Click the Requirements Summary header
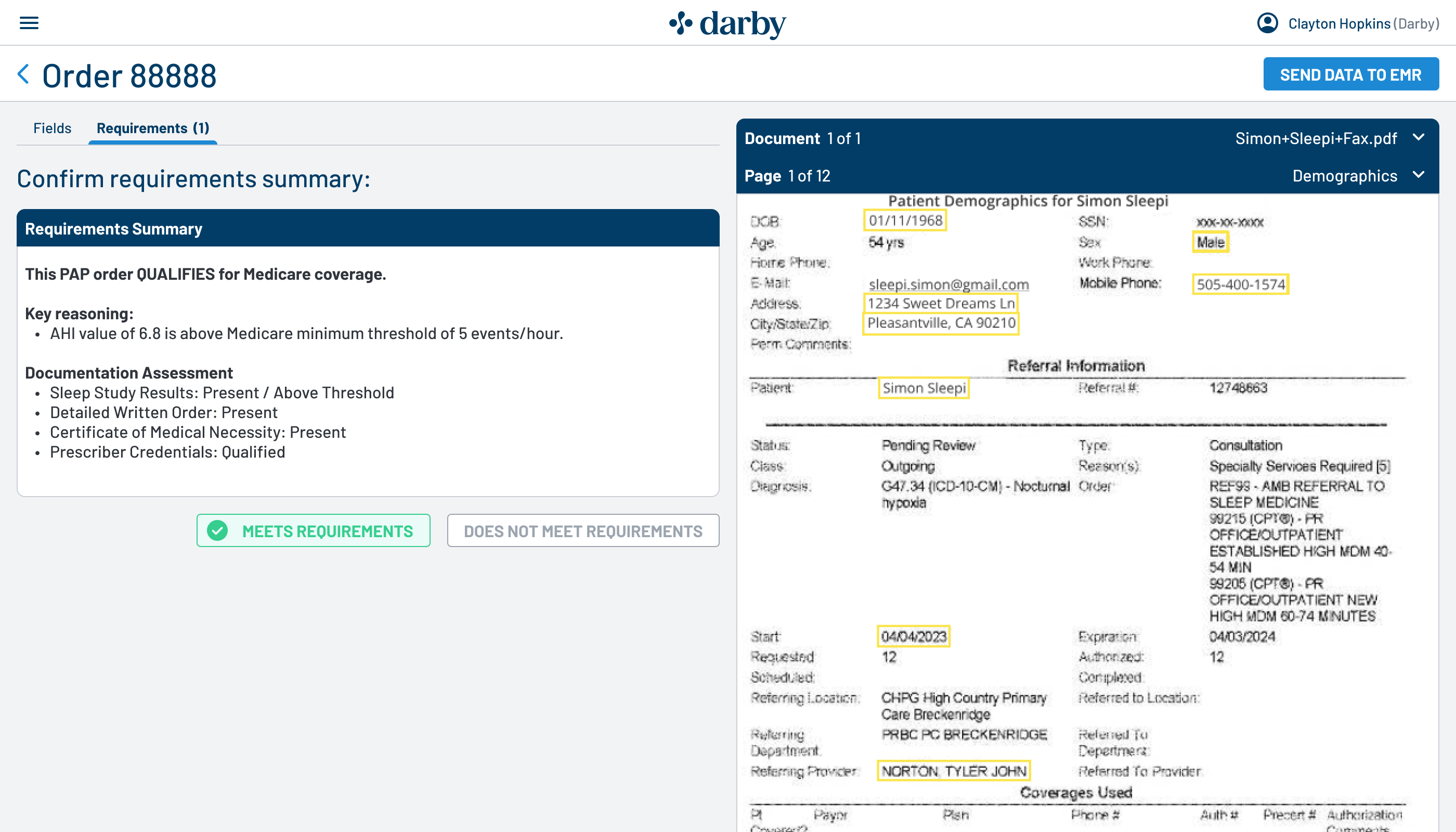The height and width of the screenshot is (832, 1456). 368,228
